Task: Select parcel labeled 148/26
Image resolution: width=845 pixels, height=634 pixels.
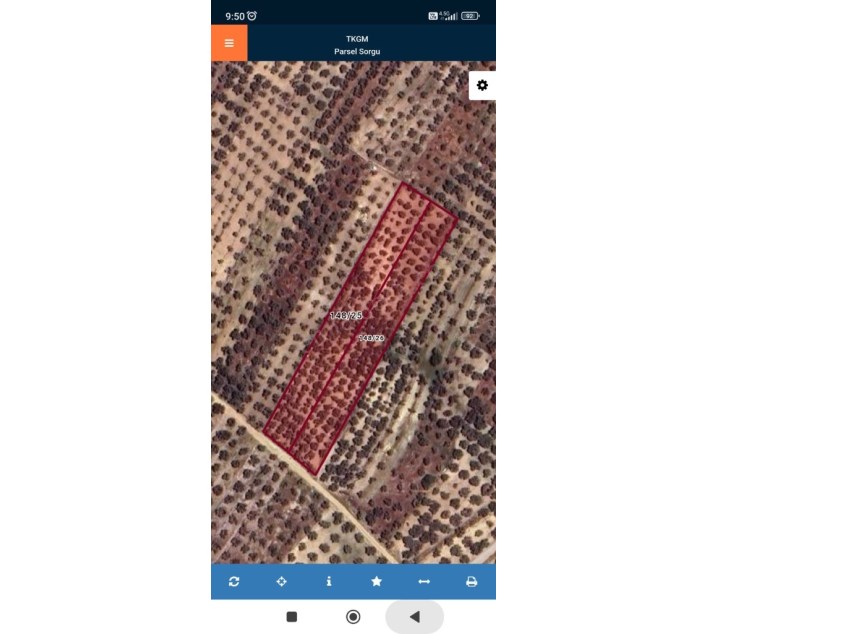Action: [371, 338]
